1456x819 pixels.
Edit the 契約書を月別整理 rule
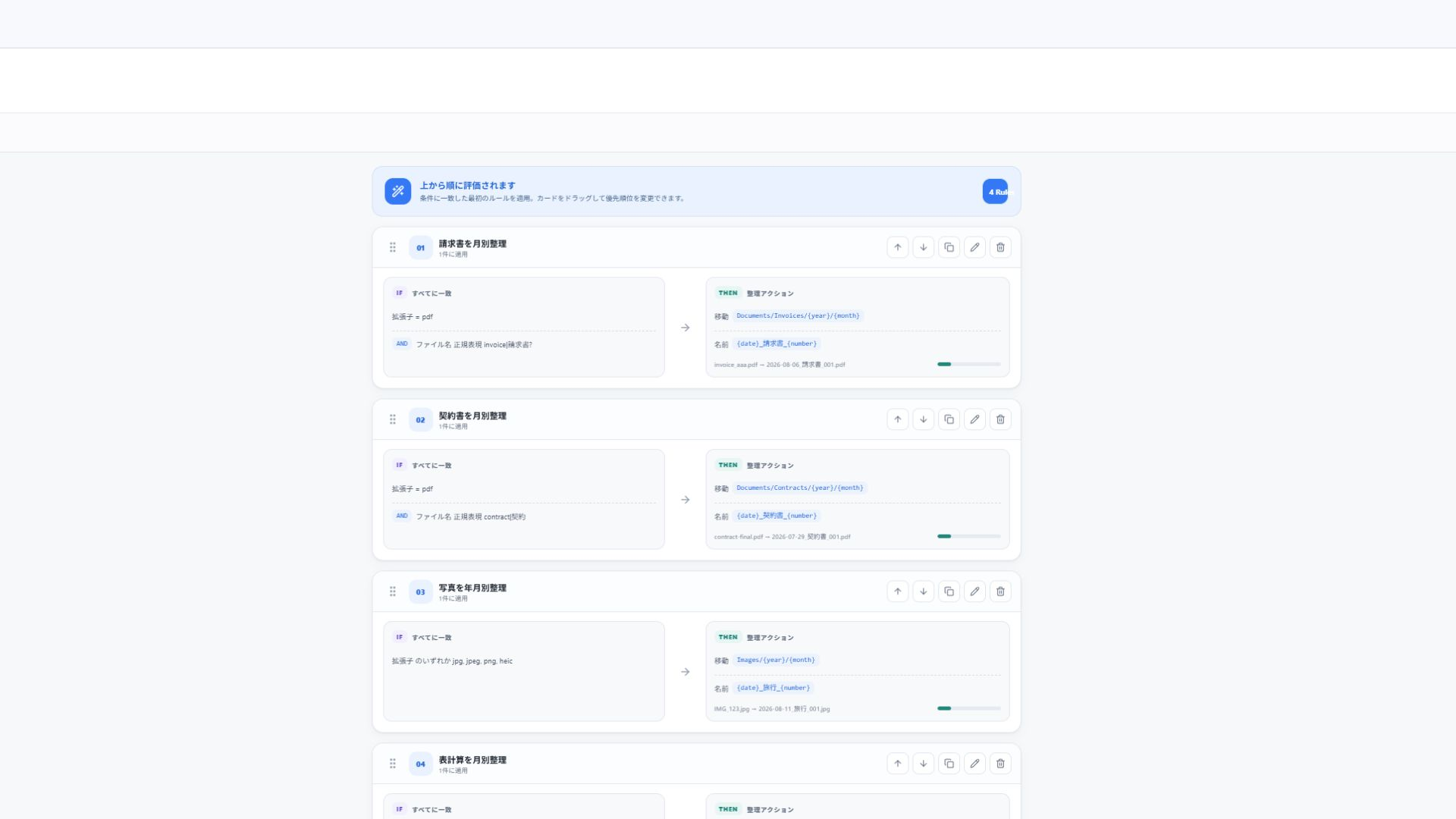(x=974, y=419)
